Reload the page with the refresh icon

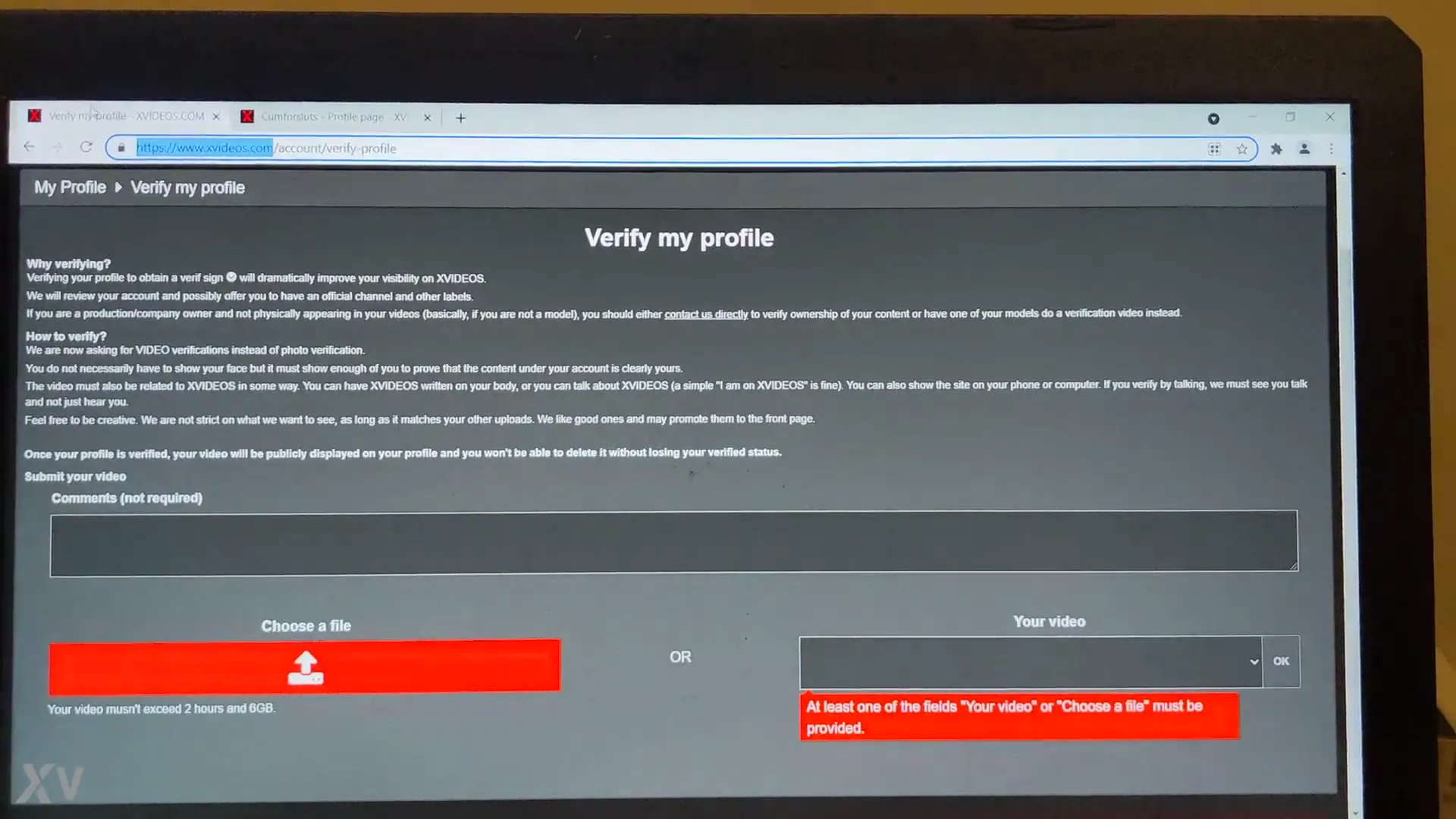tap(86, 147)
